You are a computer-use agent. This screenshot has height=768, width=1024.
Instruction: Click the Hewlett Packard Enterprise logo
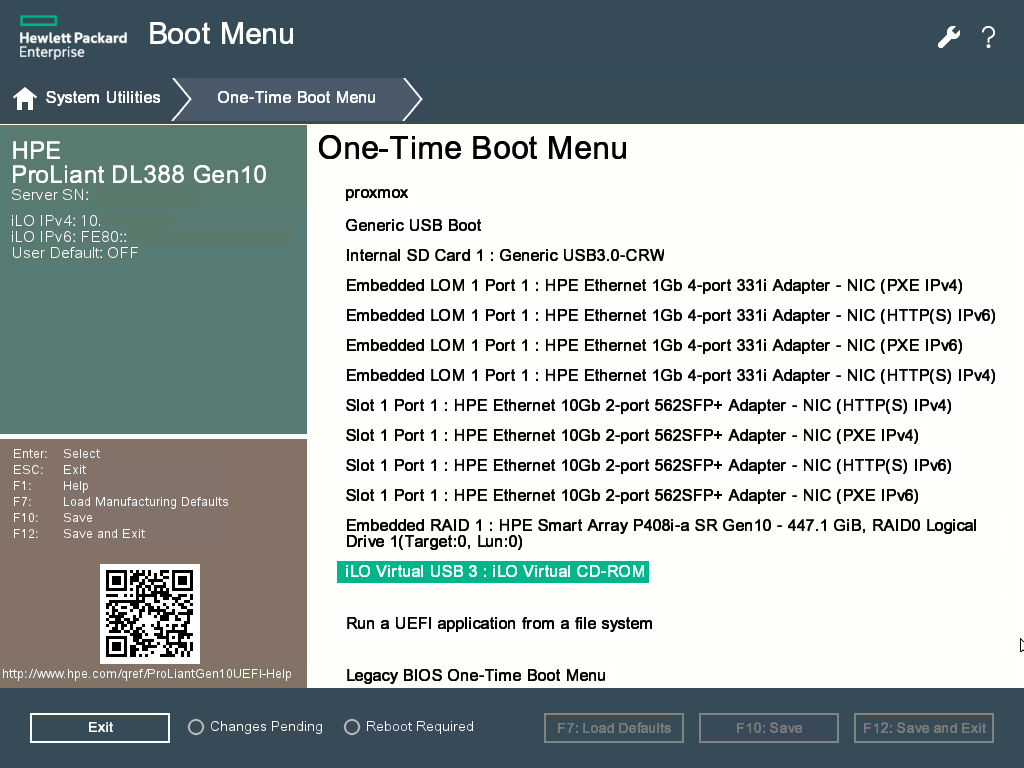pyautogui.click(x=73, y=37)
